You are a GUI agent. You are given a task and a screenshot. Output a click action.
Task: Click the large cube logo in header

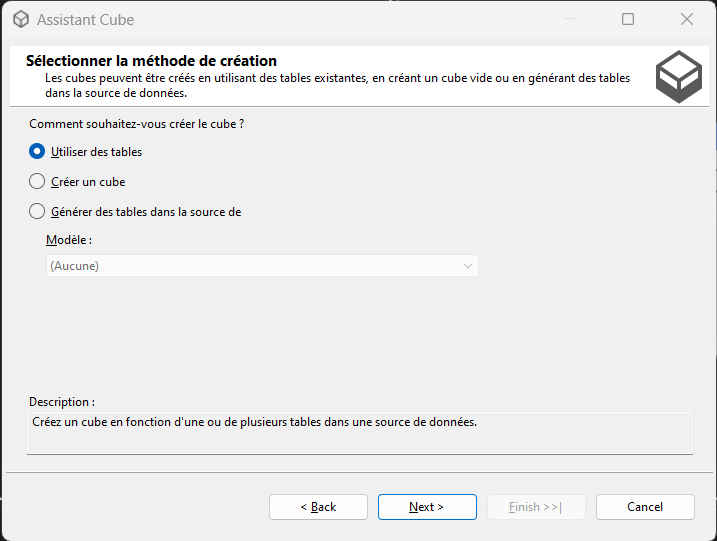tap(679, 76)
